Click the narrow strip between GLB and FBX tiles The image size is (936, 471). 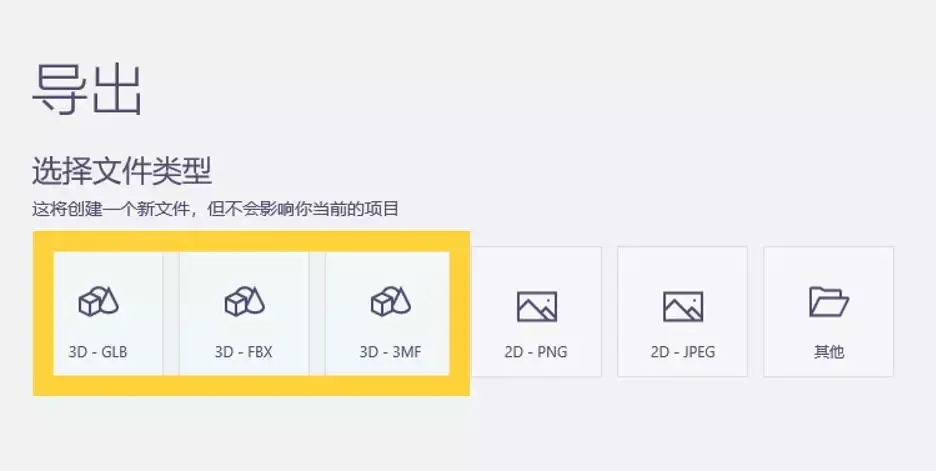[x=171, y=313]
